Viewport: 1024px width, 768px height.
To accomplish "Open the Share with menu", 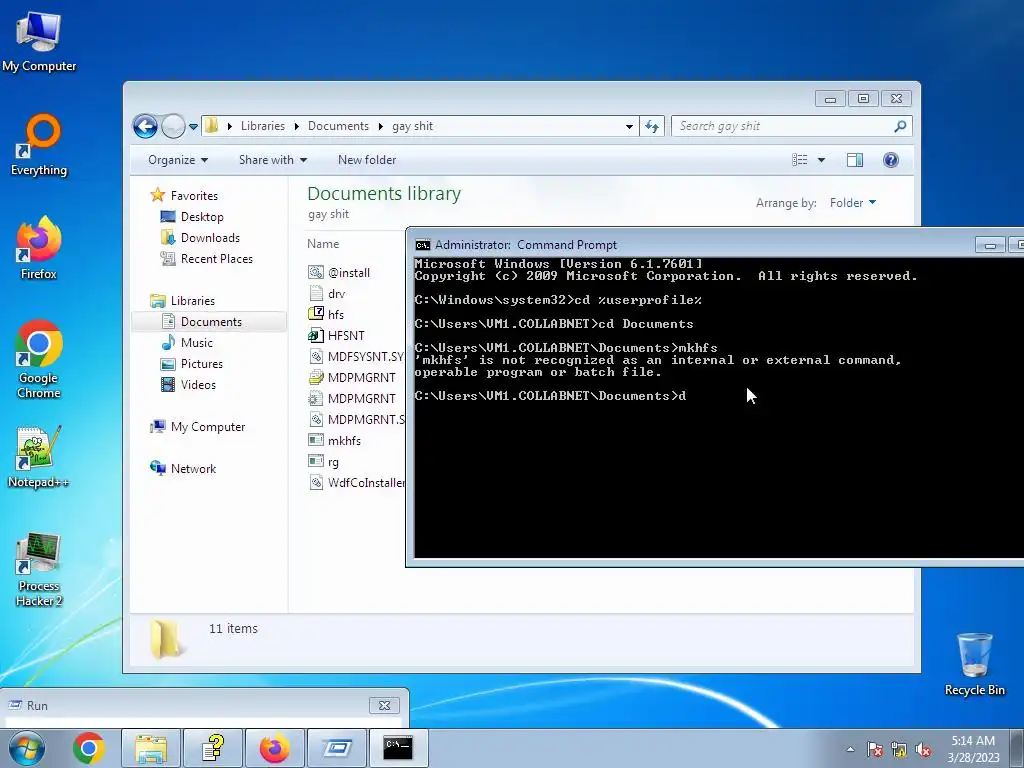I will point(273,160).
